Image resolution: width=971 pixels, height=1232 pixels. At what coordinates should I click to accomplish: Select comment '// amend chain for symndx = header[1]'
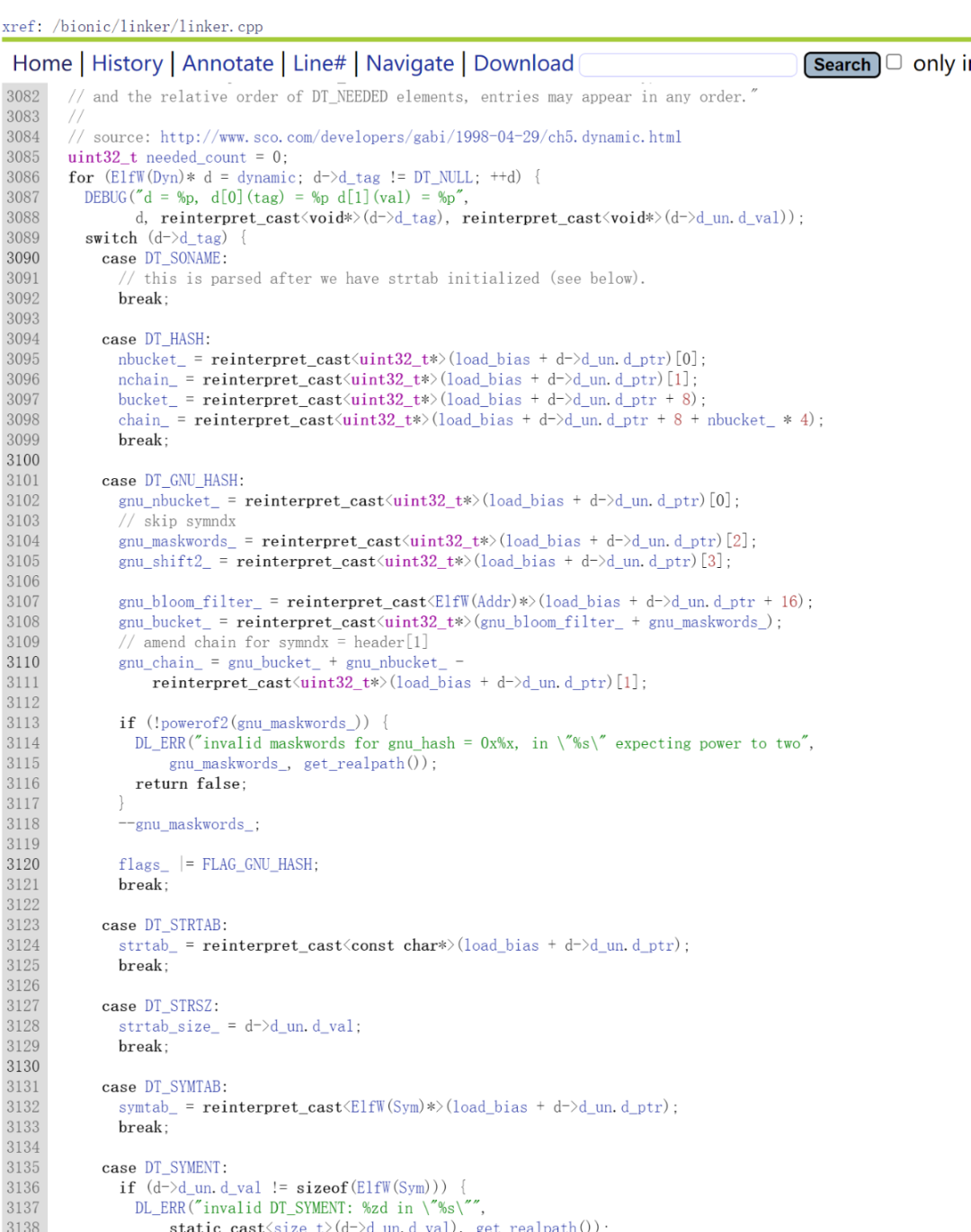(x=272, y=643)
